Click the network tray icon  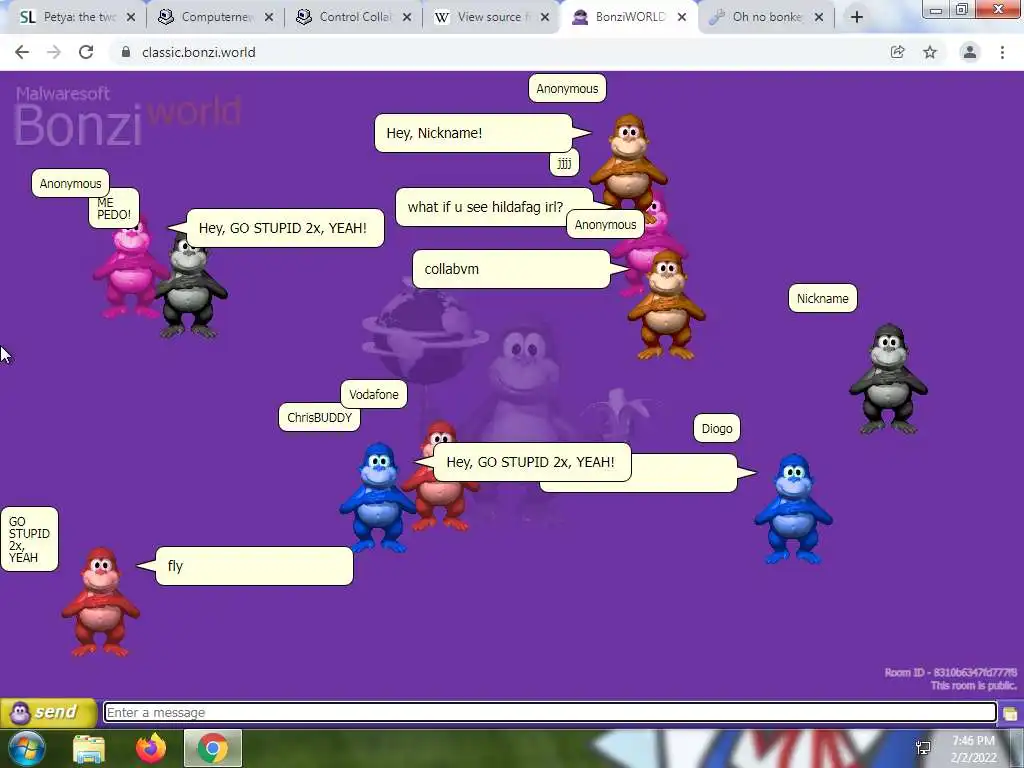point(923,748)
